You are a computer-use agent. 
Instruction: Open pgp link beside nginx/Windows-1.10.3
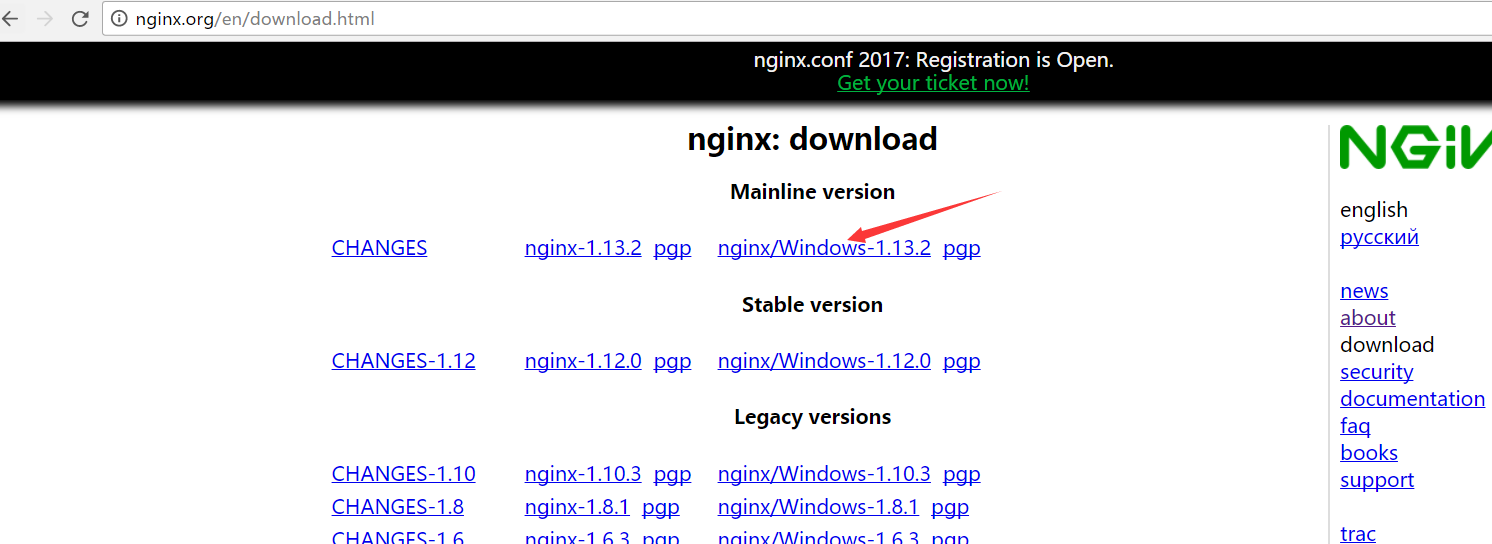coord(962,475)
